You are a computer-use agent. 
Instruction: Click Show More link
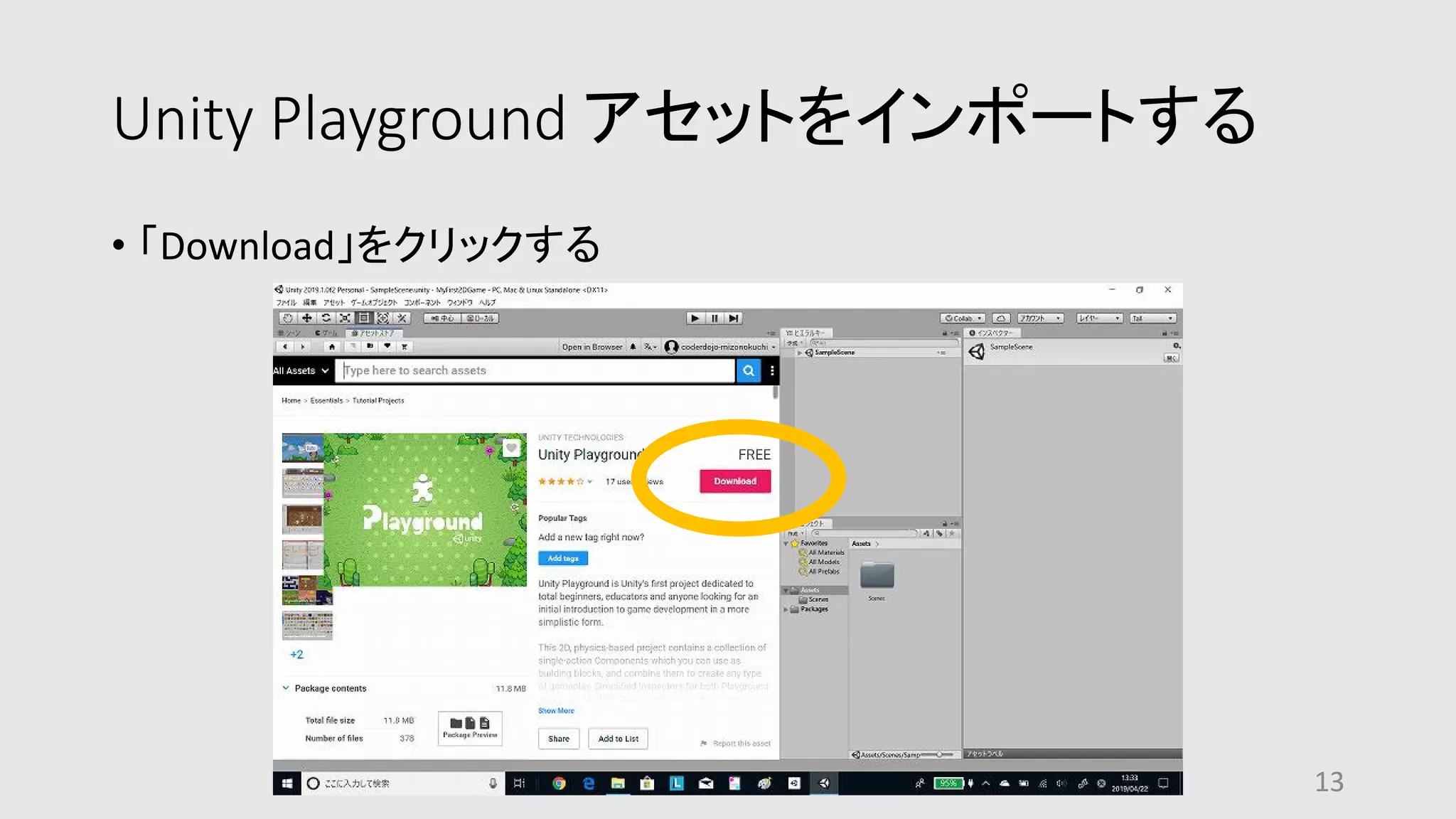click(556, 710)
